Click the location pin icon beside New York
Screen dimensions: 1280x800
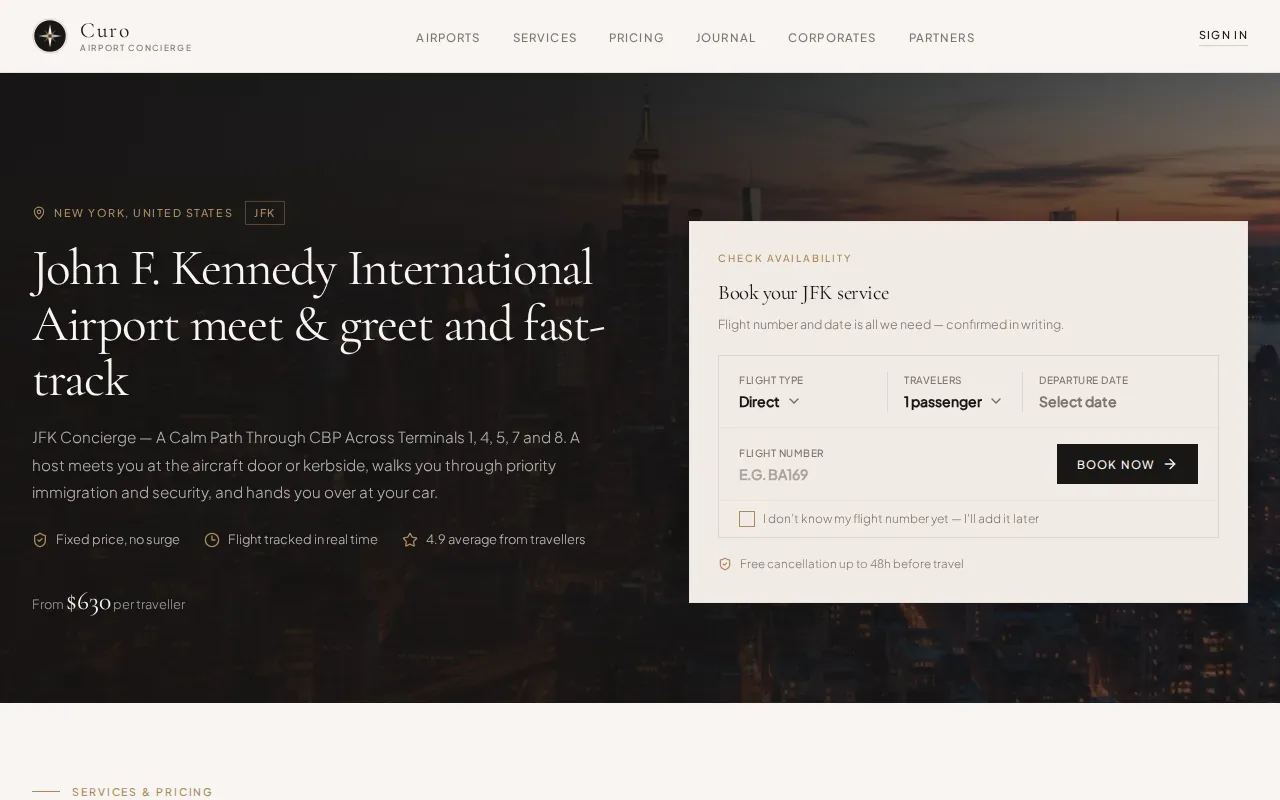click(39, 213)
